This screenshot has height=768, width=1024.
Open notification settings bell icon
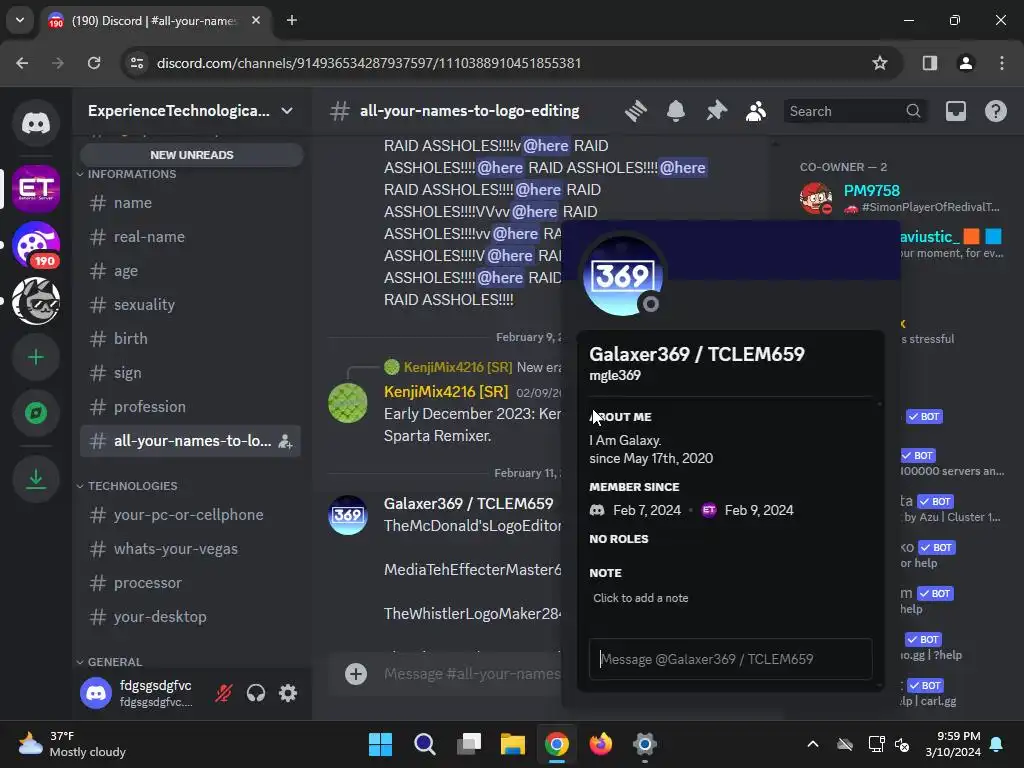point(676,111)
